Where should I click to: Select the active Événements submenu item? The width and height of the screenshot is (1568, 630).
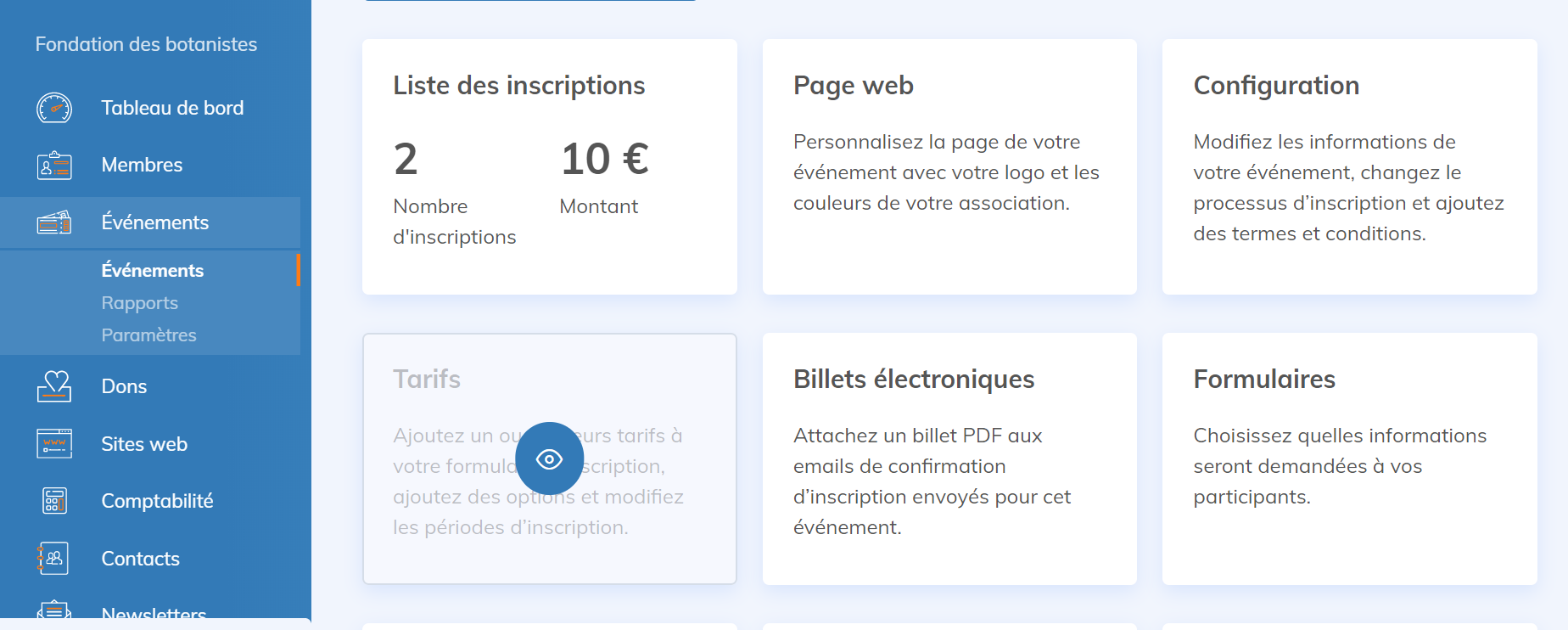click(153, 271)
